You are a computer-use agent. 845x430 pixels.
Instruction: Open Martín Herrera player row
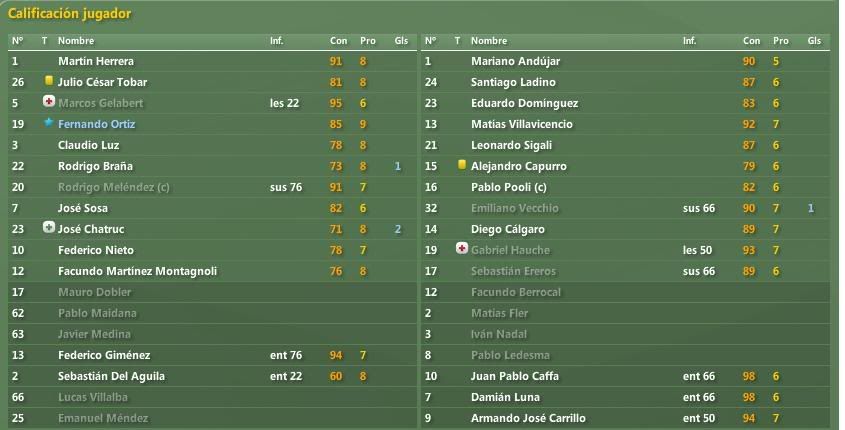[x=212, y=61]
